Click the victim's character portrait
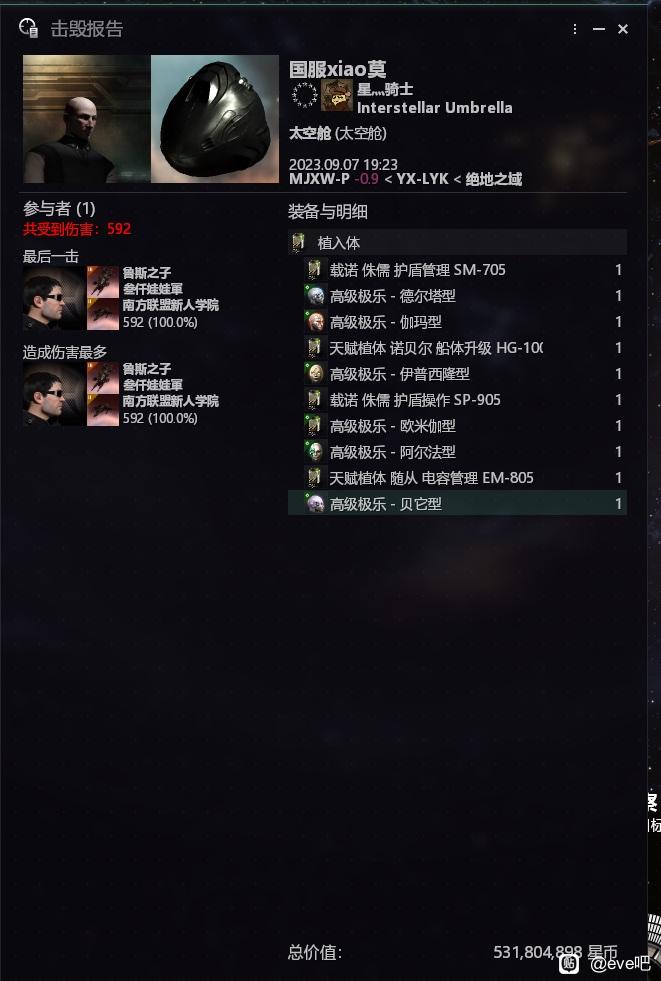Viewport: 661px width, 981px height. pos(86,119)
